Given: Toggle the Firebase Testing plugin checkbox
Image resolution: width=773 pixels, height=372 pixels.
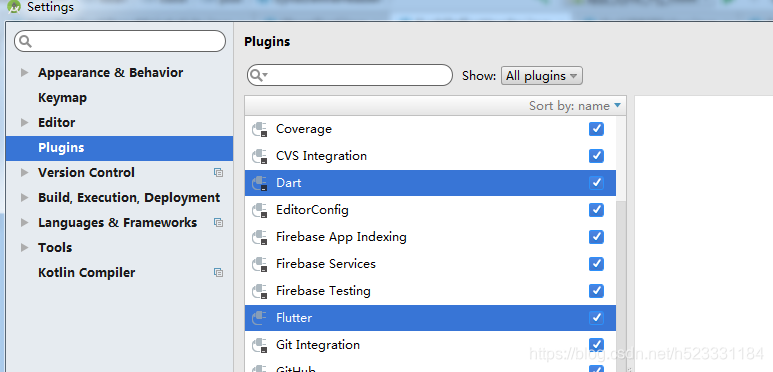Looking at the screenshot, I should click(x=597, y=291).
